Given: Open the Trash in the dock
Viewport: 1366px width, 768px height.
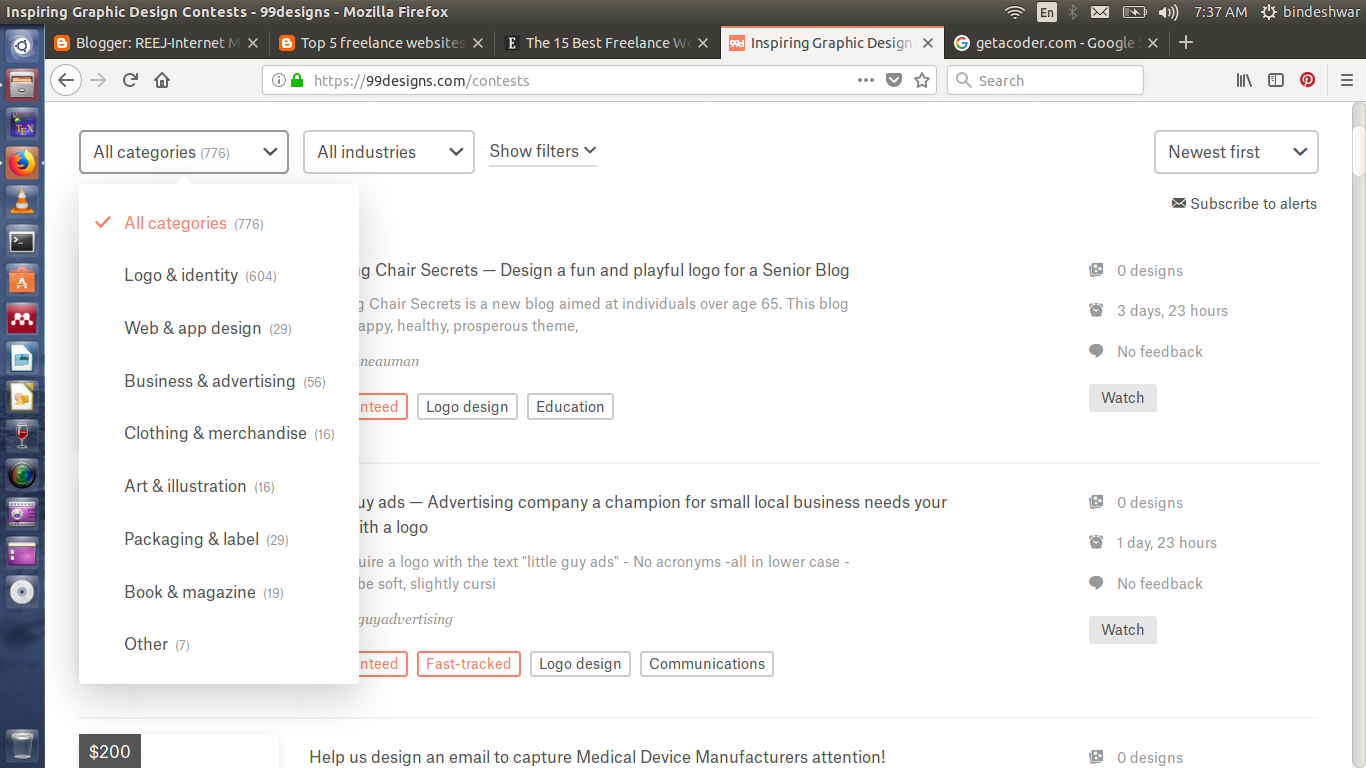Looking at the screenshot, I should point(22,746).
